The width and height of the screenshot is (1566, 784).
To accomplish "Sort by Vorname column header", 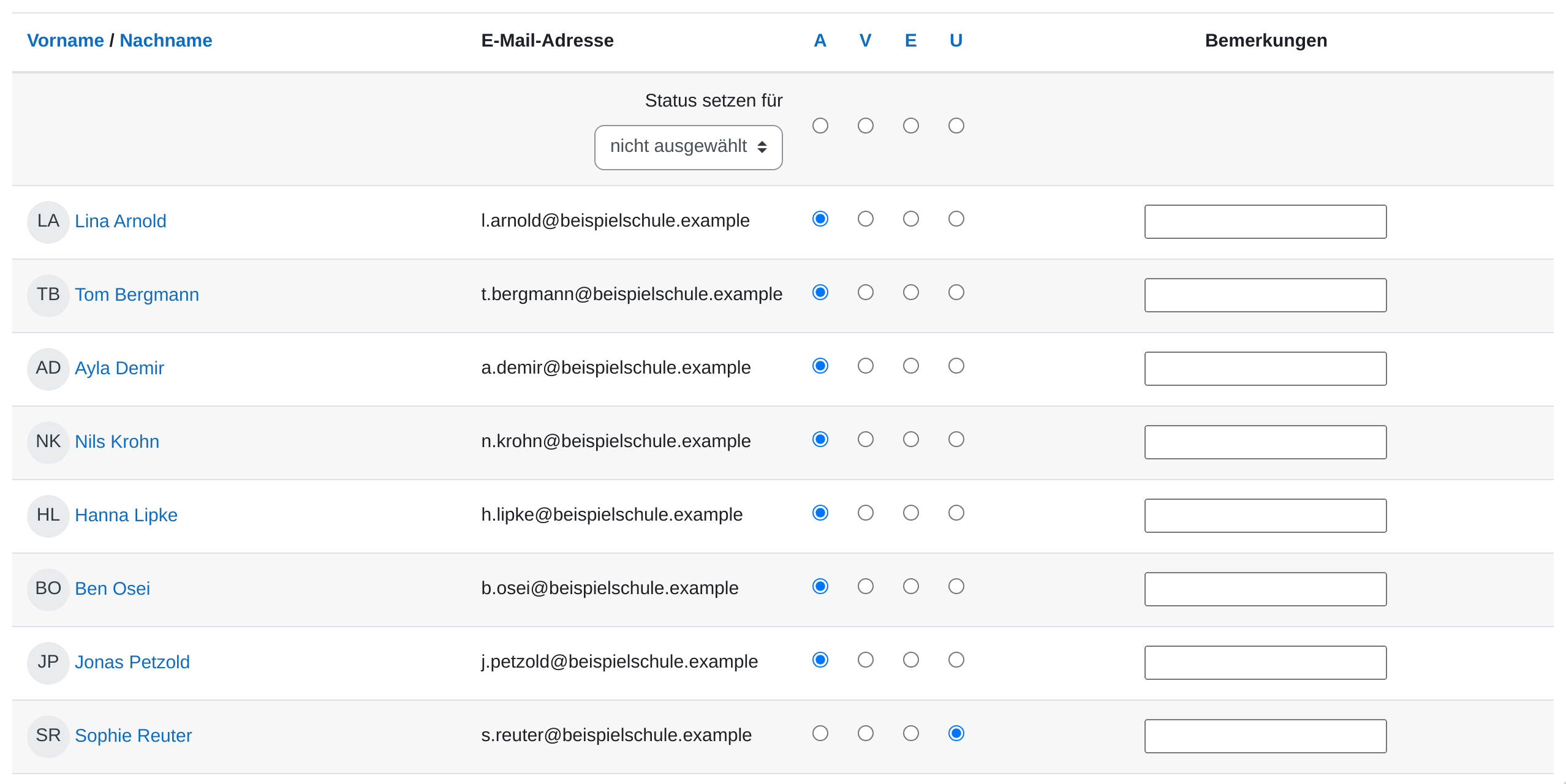I will pos(65,40).
